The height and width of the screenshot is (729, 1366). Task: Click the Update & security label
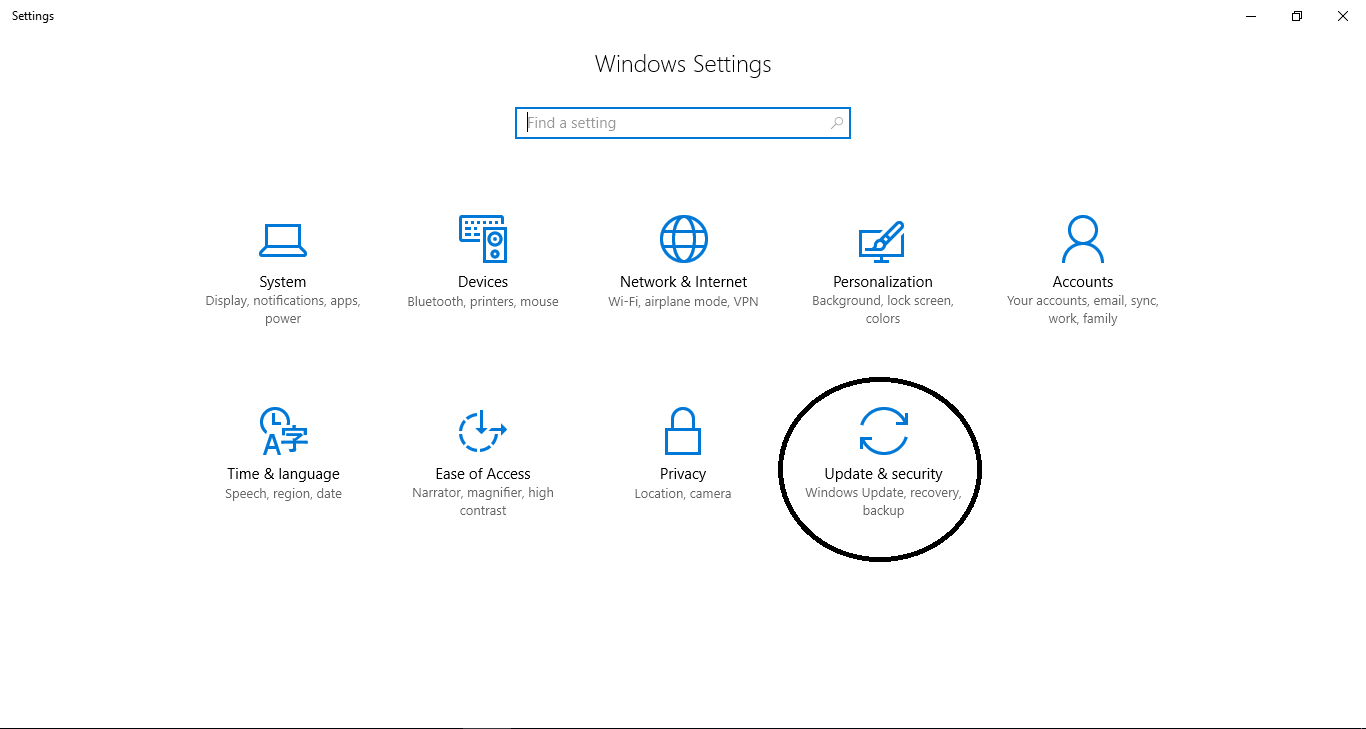883,474
